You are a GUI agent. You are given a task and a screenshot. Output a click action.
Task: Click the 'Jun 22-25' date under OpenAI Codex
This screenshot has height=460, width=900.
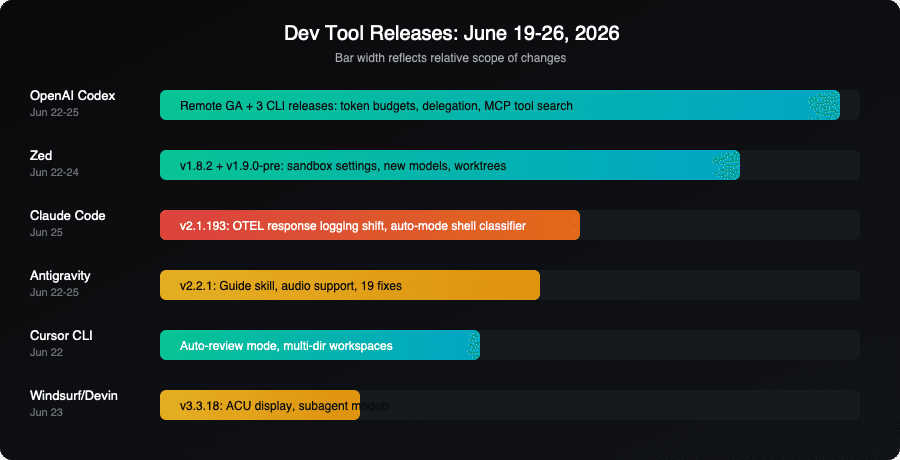(x=54, y=113)
